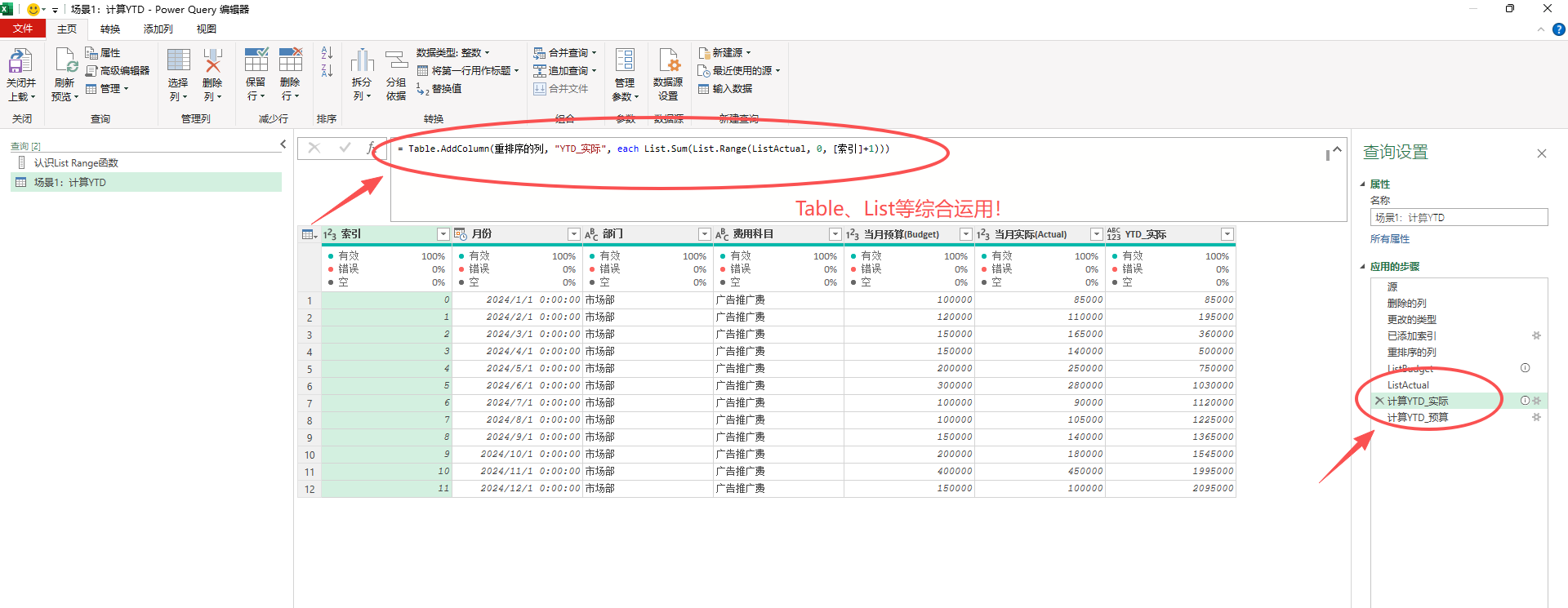Delete the 计算YTD_实际 step with X
Viewport: 1568px width, 608px height.
click(1379, 401)
